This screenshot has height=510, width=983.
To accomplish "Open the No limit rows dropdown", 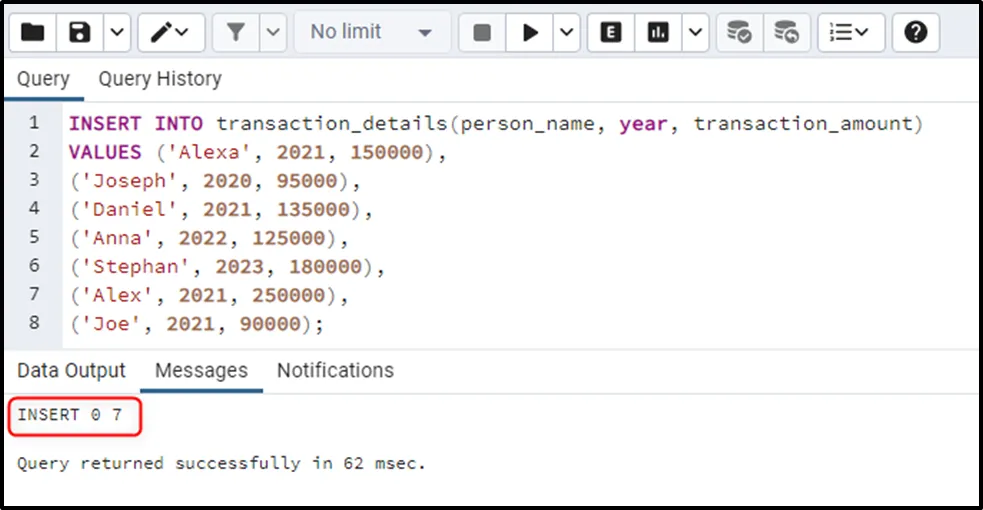I will 370,33.
